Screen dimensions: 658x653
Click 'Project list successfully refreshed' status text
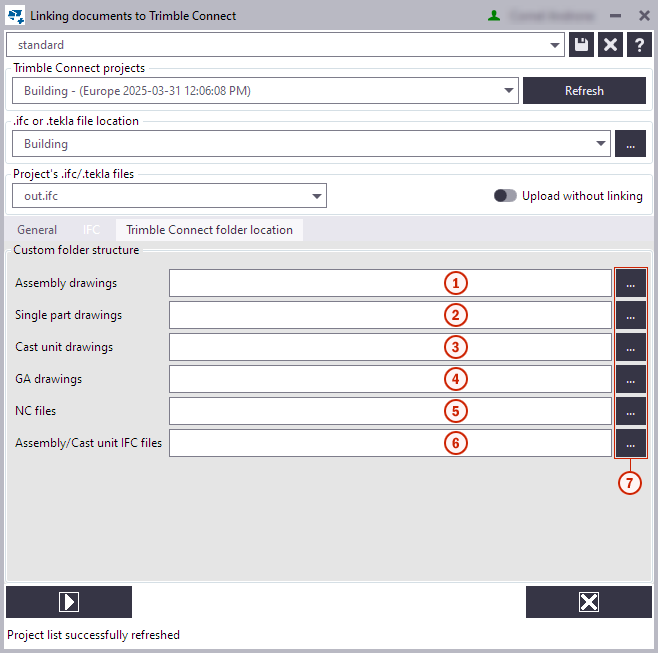[x=93, y=635]
